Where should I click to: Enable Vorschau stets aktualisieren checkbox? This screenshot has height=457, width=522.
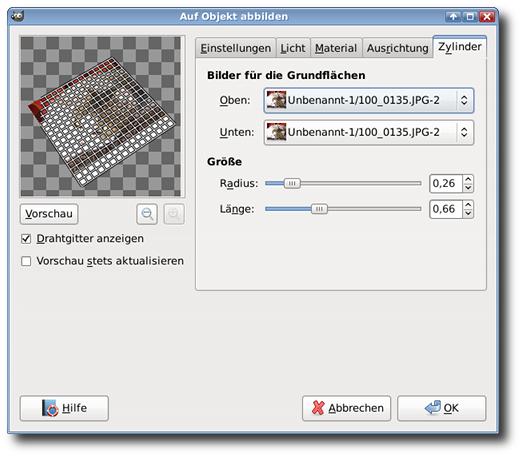(x=26, y=261)
